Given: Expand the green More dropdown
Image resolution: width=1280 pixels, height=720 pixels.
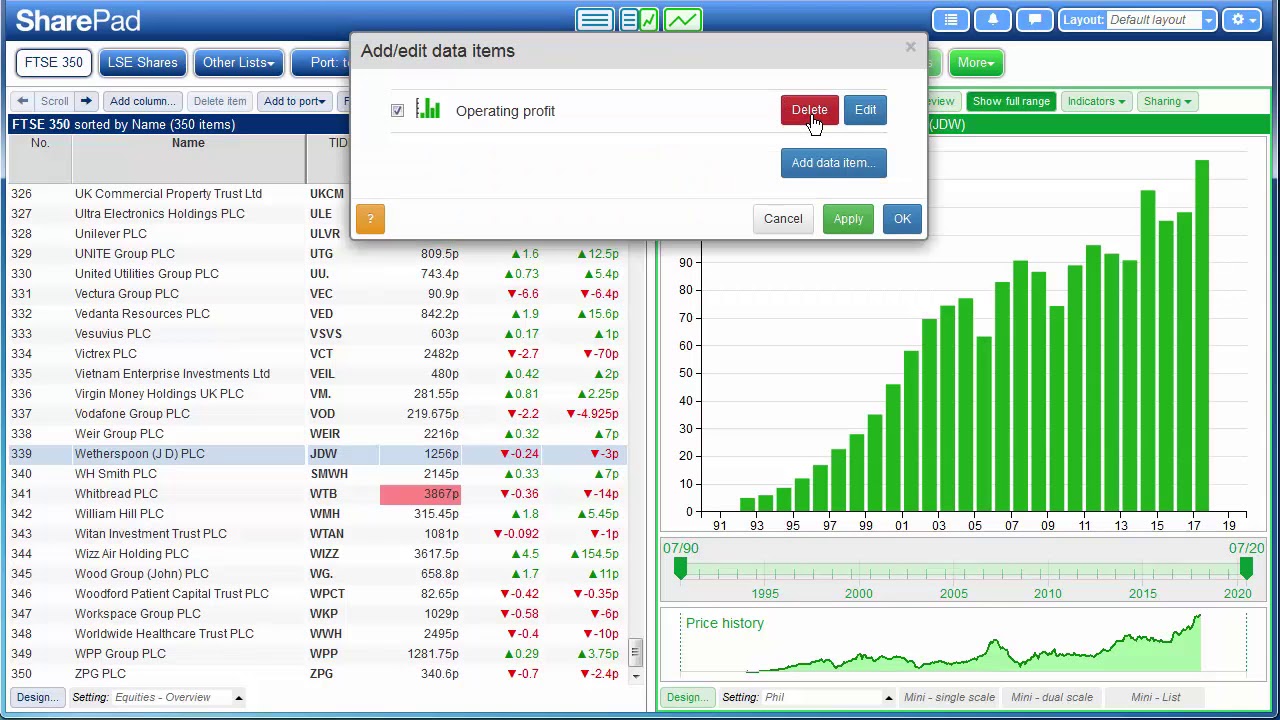Looking at the screenshot, I should [975, 63].
